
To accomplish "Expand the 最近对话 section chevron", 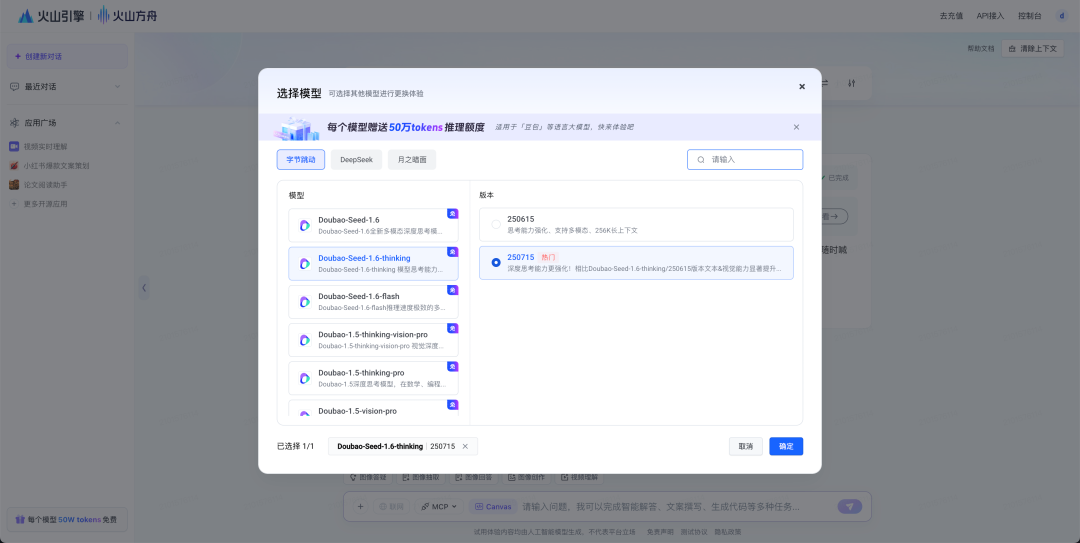I will [x=117, y=87].
